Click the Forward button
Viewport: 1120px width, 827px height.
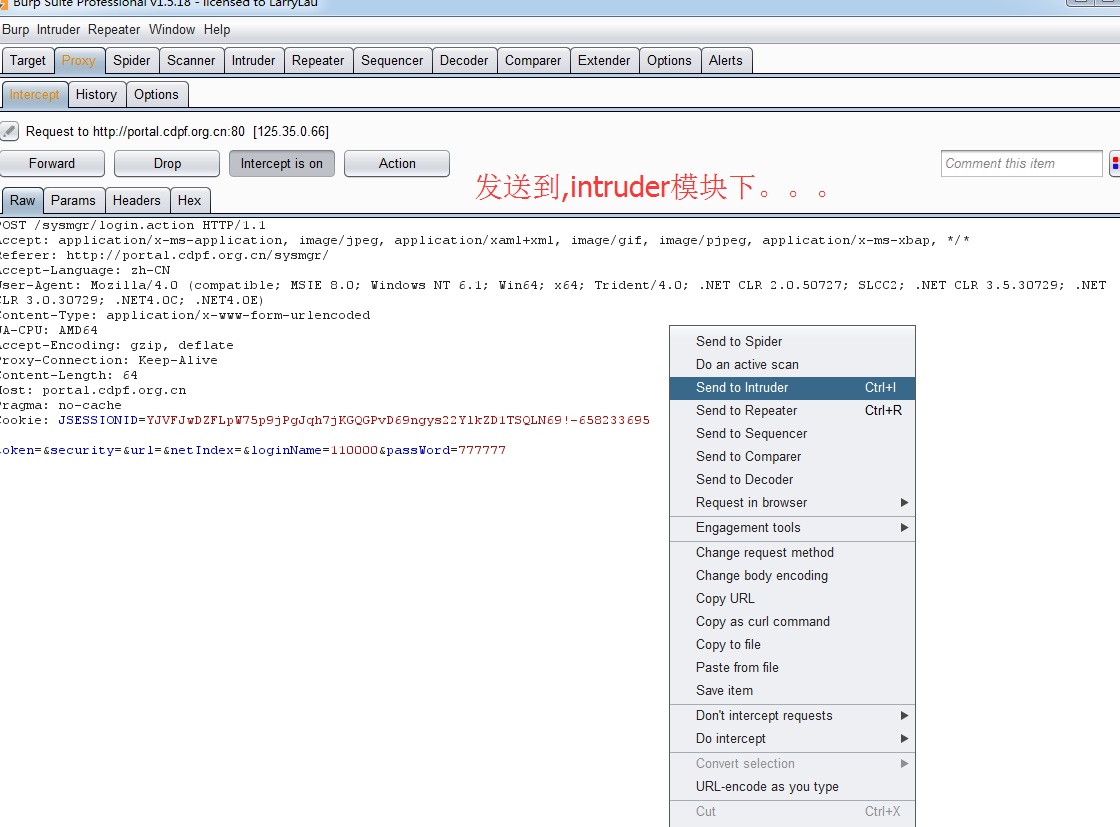pos(51,164)
